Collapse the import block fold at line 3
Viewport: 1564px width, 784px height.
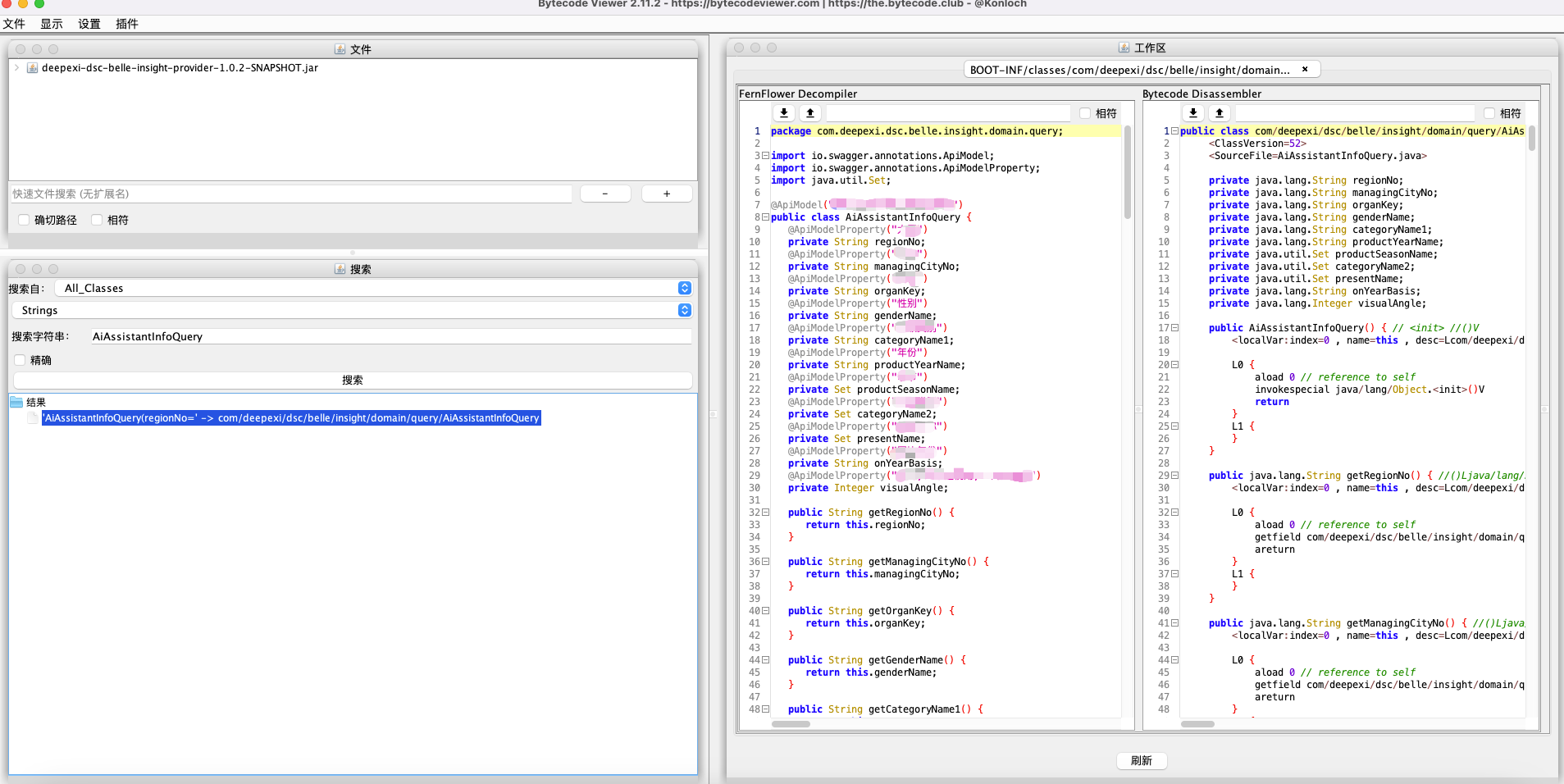pos(765,156)
